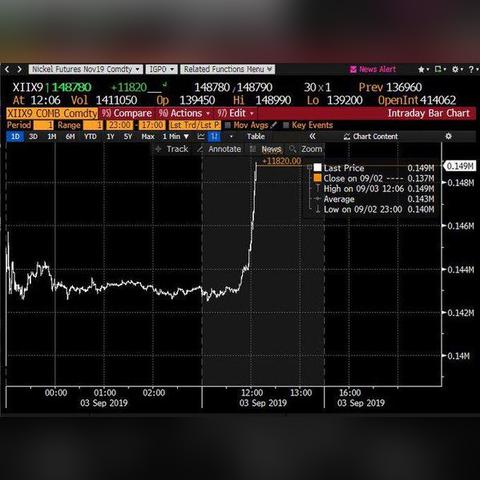
Task: Click the favorites star icon
Action: click(421, 69)
